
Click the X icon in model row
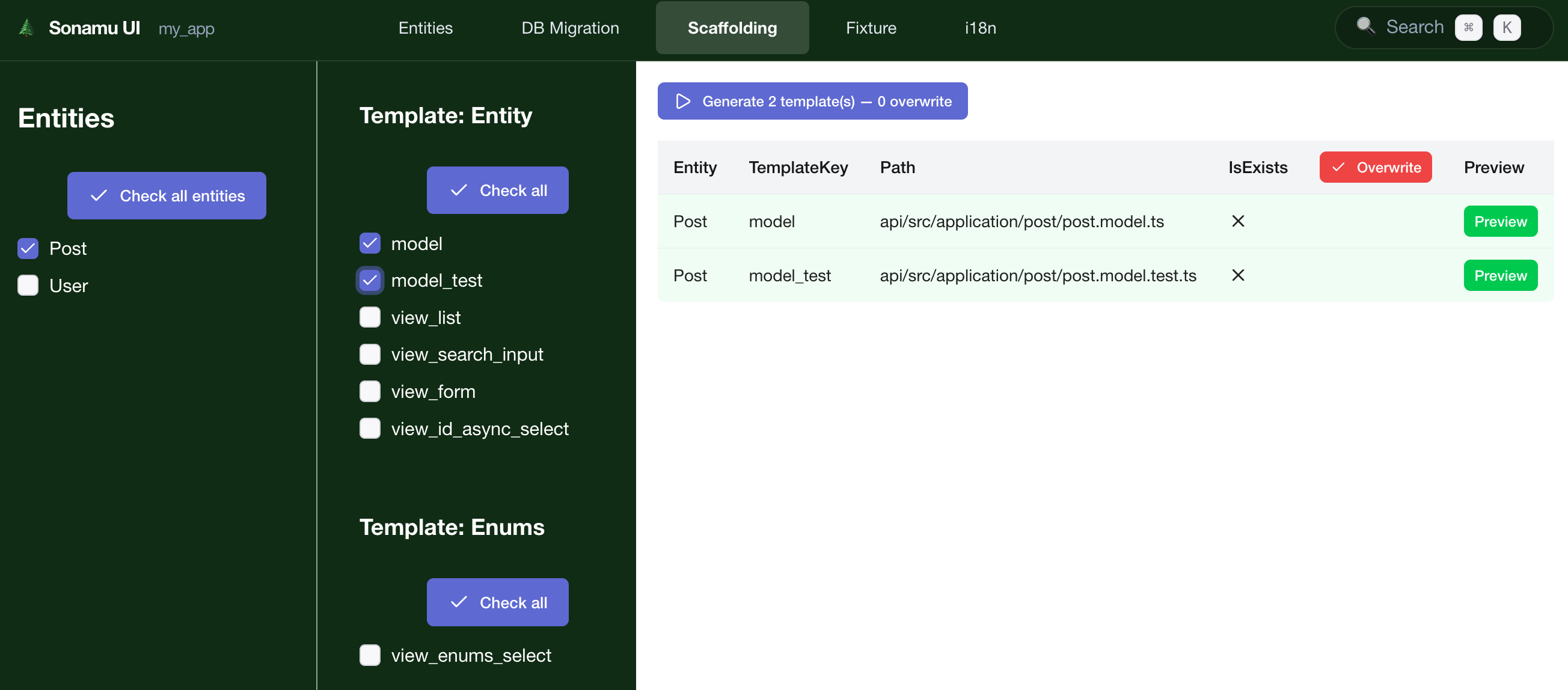(1237, 221)
